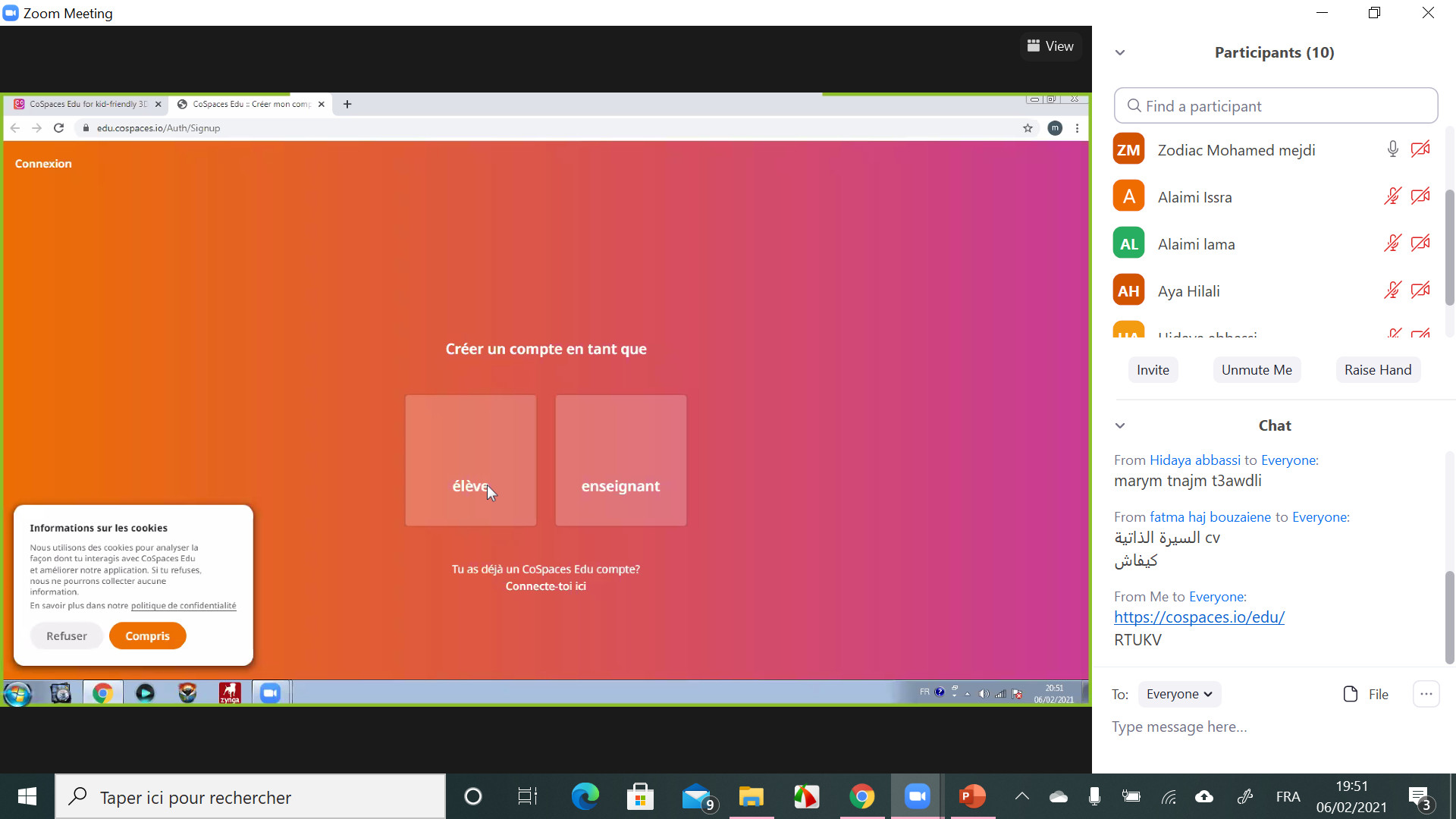Open the chat recipient Everyone dropdown
Viewport: 1456px width, 819px height.
[x=1179, y=694]
